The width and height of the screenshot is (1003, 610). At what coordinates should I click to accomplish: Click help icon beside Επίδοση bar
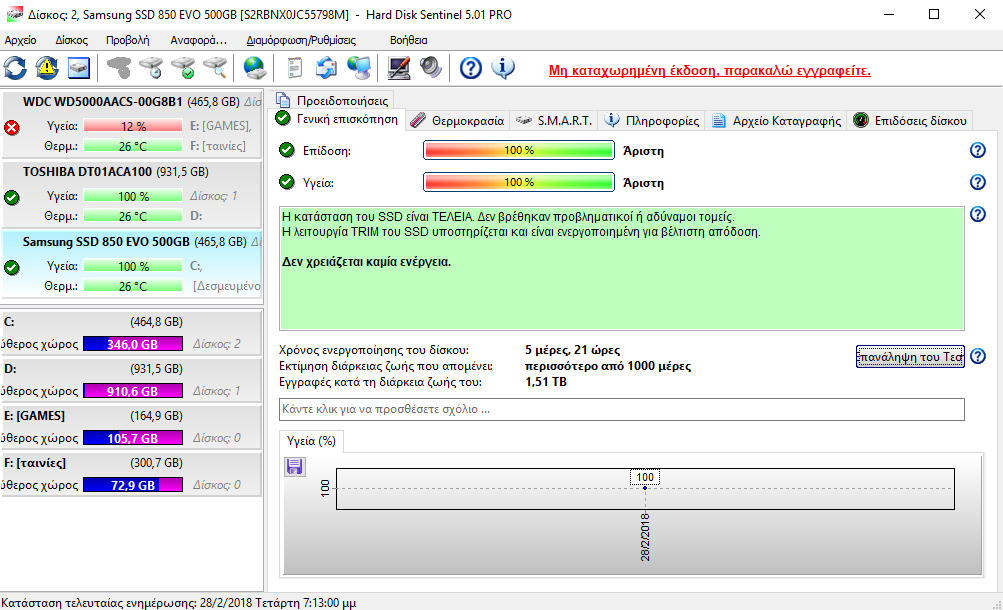(977, 150)
